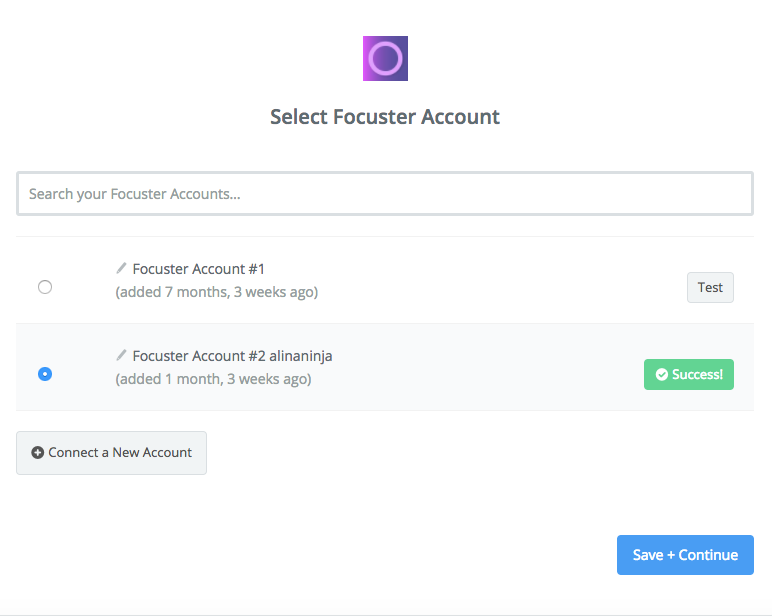Click the 'added 1 month, 3 weeks ago' text
Screen dimensions: 772x616
click(213, 379)
